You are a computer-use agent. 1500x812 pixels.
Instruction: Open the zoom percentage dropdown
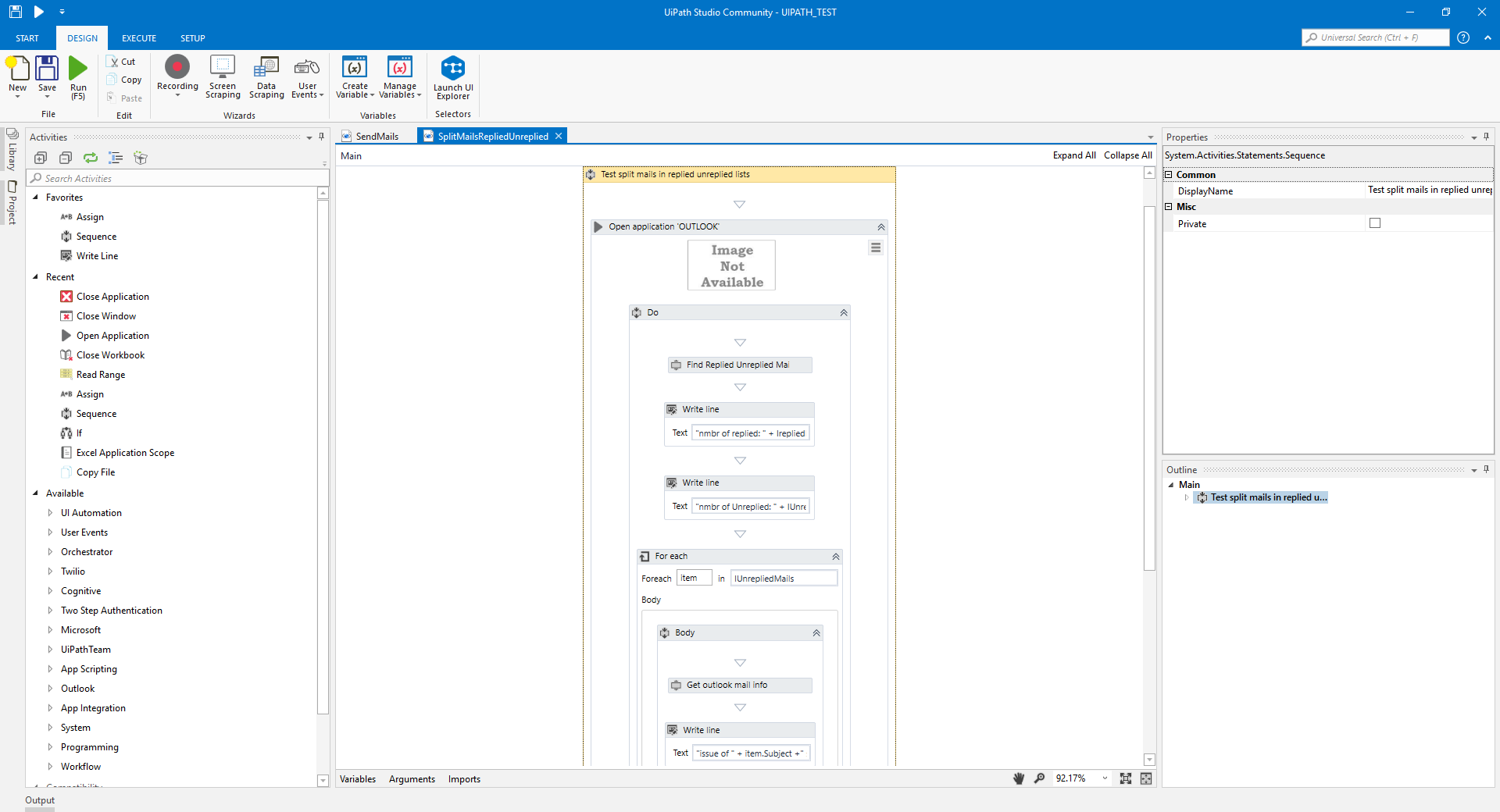[x=1105, y=778]
